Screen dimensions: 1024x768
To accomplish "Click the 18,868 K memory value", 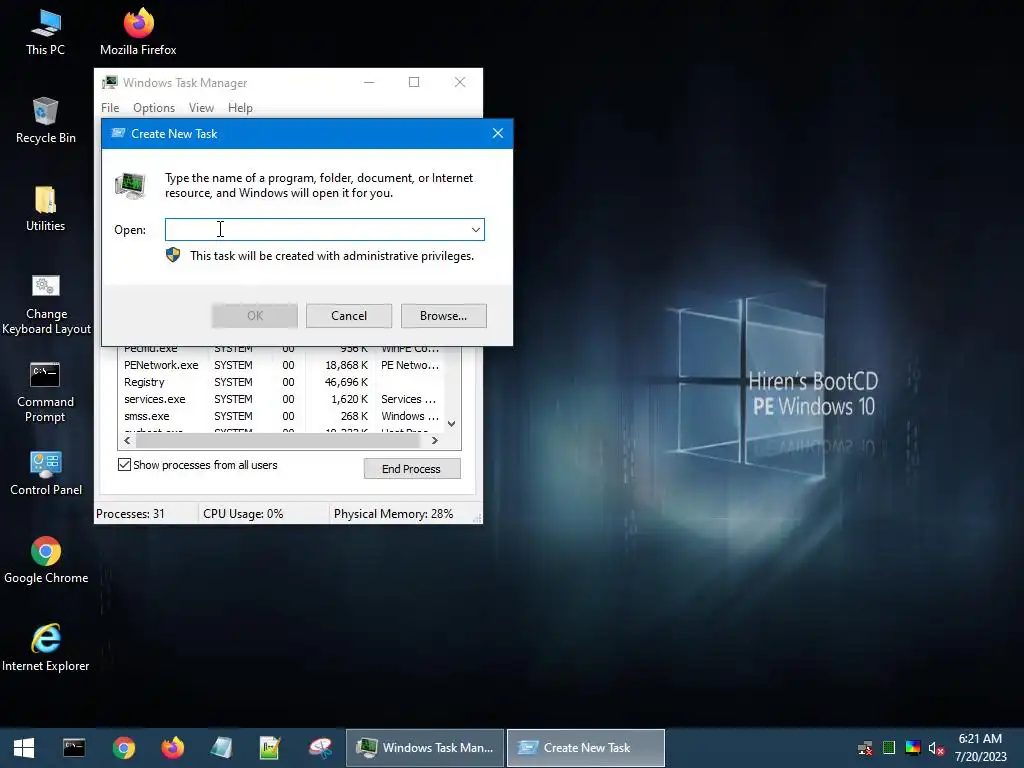I will pyautogui.click(x=346, y=366).
